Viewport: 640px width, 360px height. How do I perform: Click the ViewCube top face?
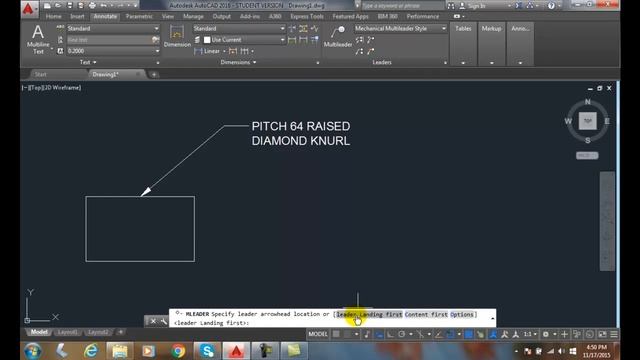pyautogui.click(x=588, y=121)
